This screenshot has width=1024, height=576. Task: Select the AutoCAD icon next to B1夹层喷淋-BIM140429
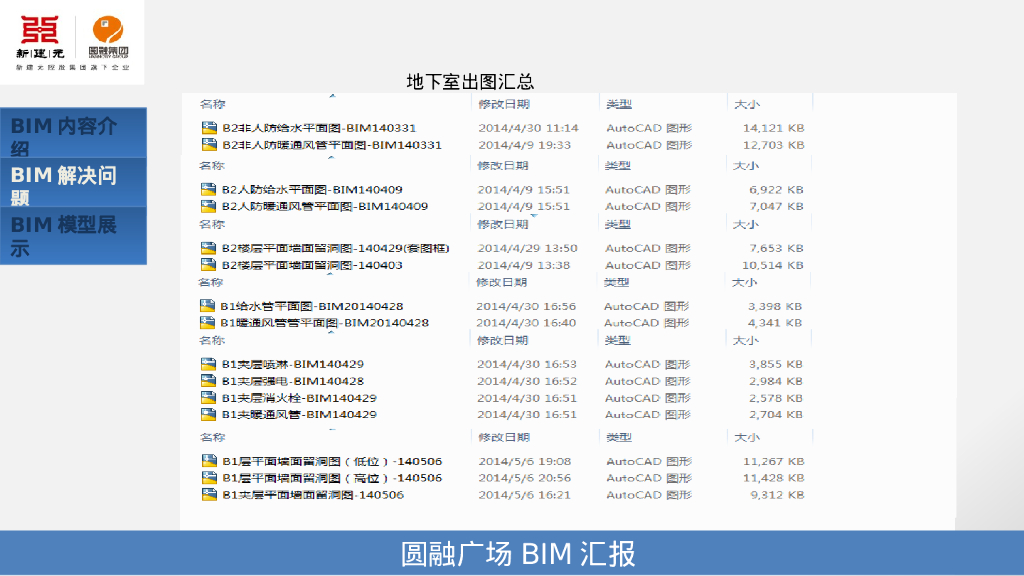pyautogui.click(x=206, y=364)
